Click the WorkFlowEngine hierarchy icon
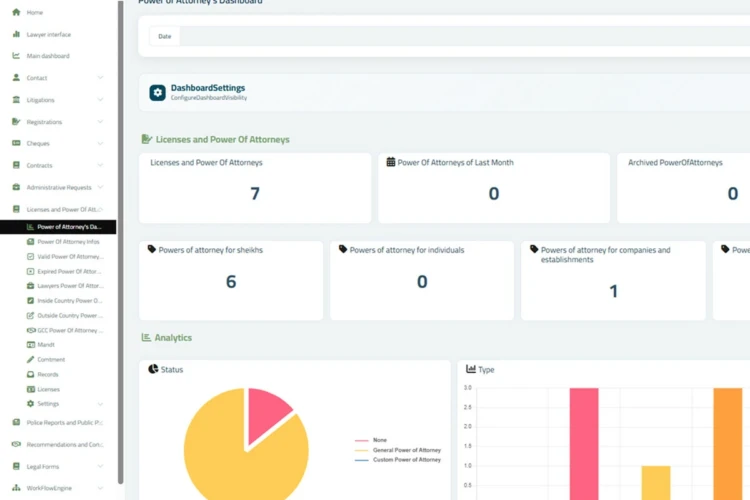The height and width of the screenshot is (500, 750). 16,488
